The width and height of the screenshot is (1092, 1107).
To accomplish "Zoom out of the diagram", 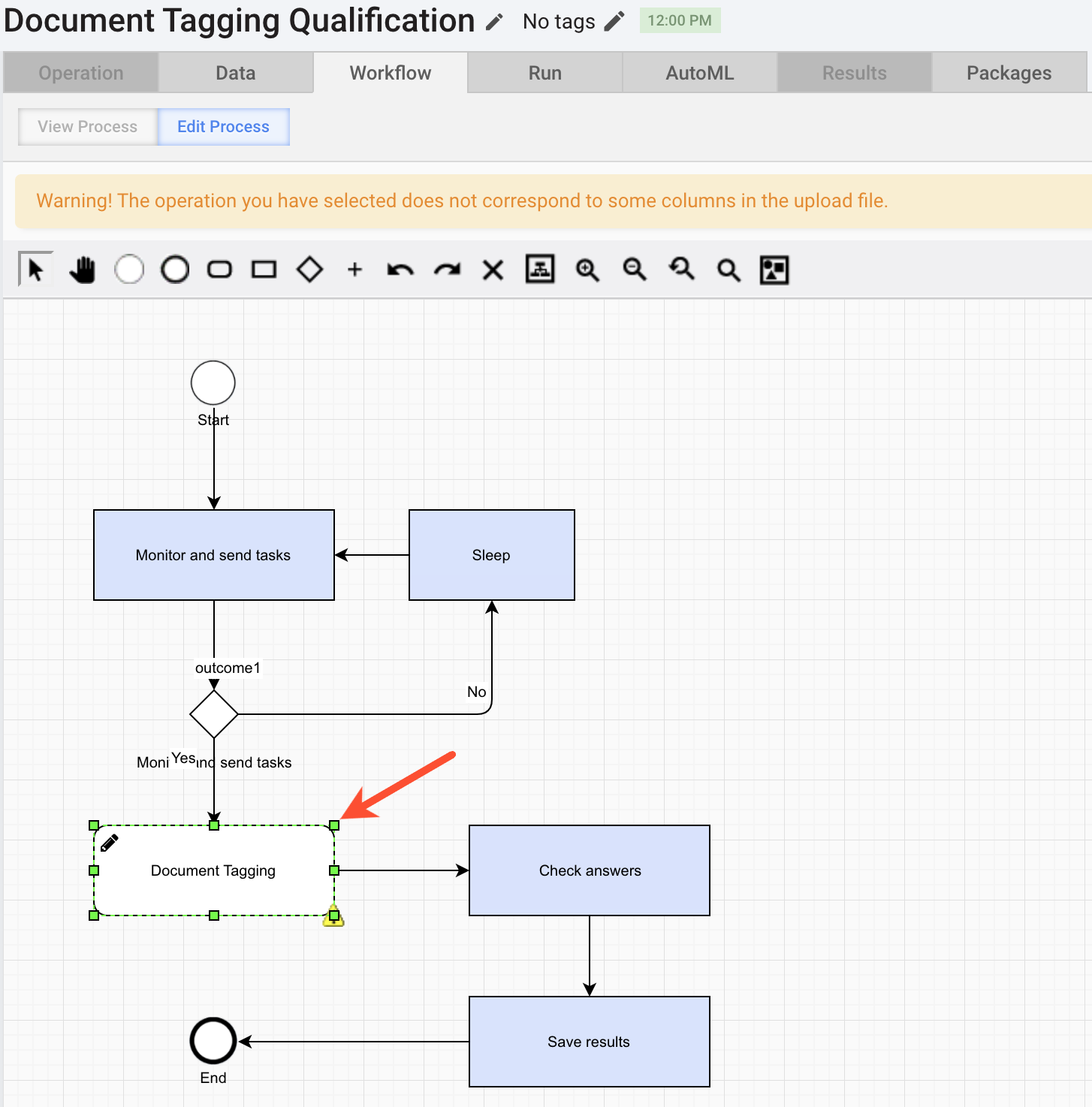I will coord(635,270).
